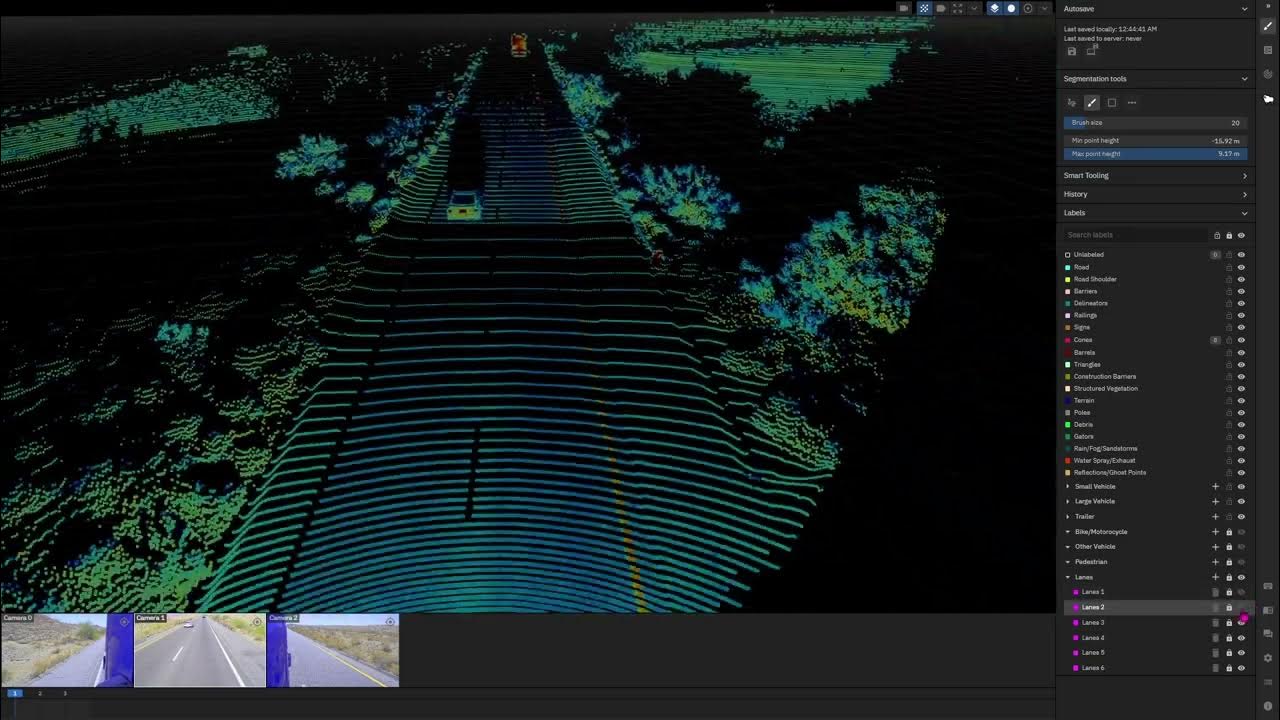The width and height of the screenshot is (1280, 720).
Task: Click the Search labels input field
Action: [1136, 235]
